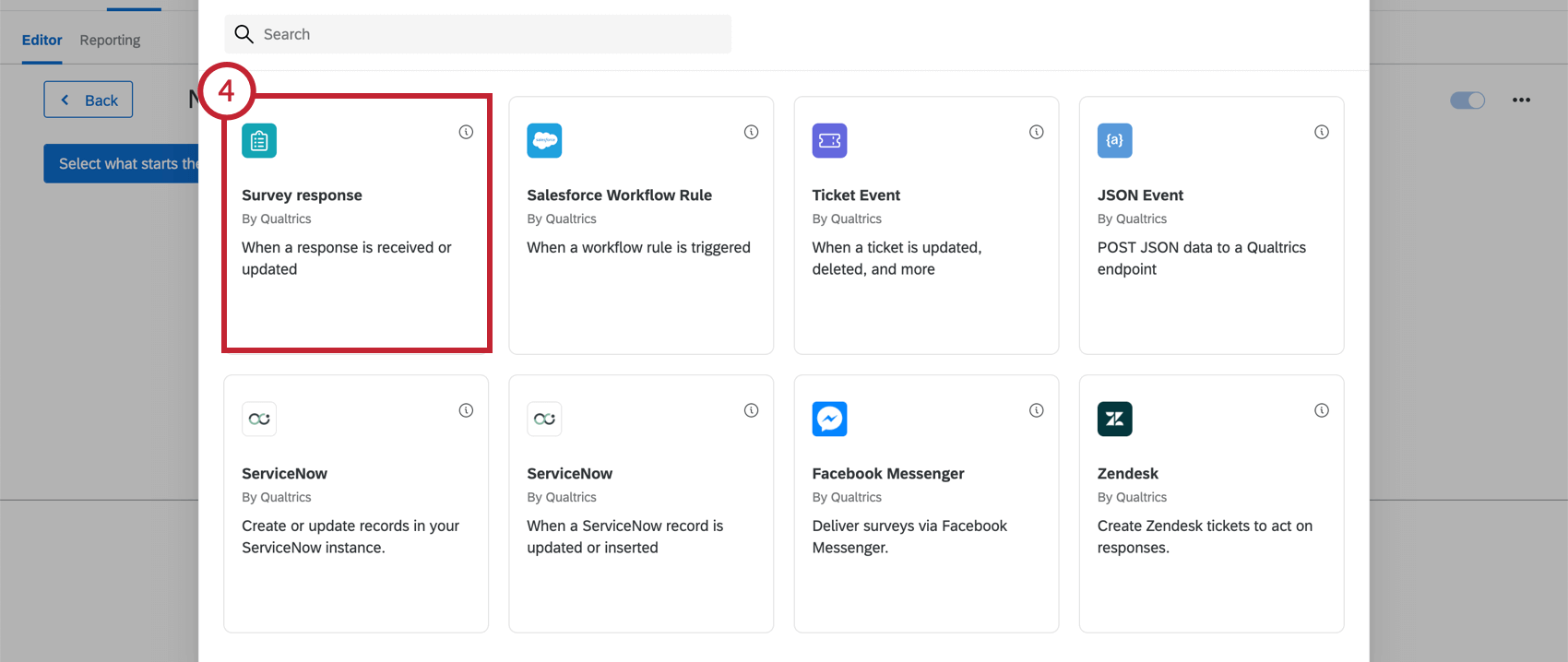1568x662 pixels.
Task: Click the search magnifier icon
Action: click(244, 34)
